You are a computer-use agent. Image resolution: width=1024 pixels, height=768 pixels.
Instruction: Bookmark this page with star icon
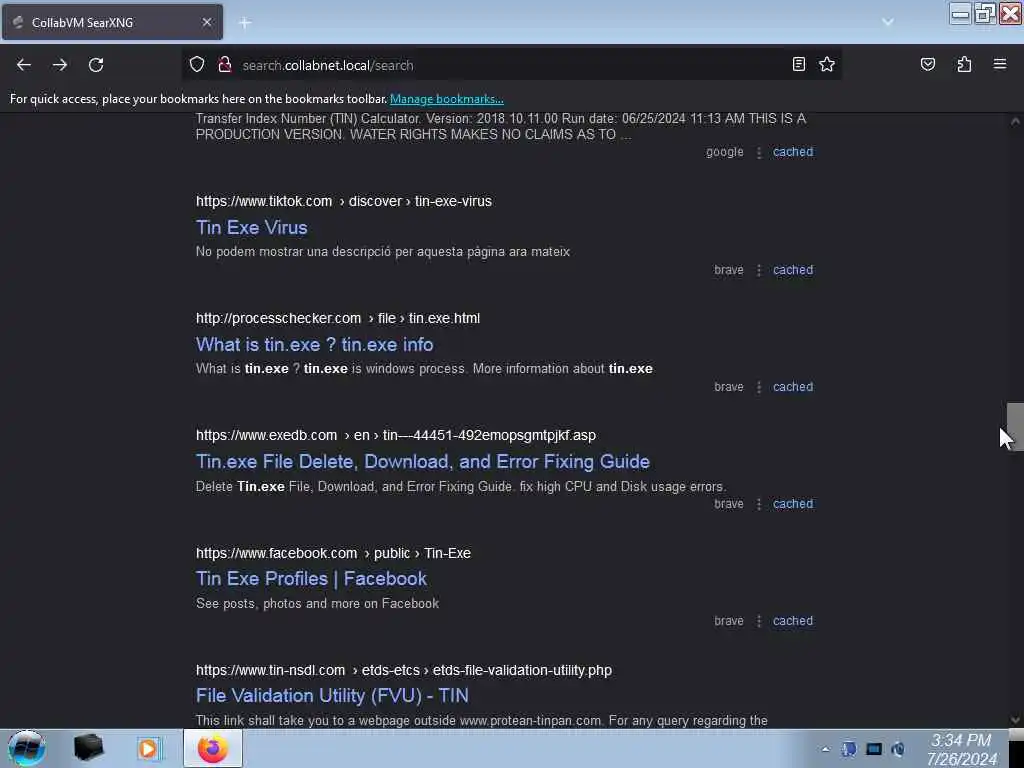tap(827, 65)
